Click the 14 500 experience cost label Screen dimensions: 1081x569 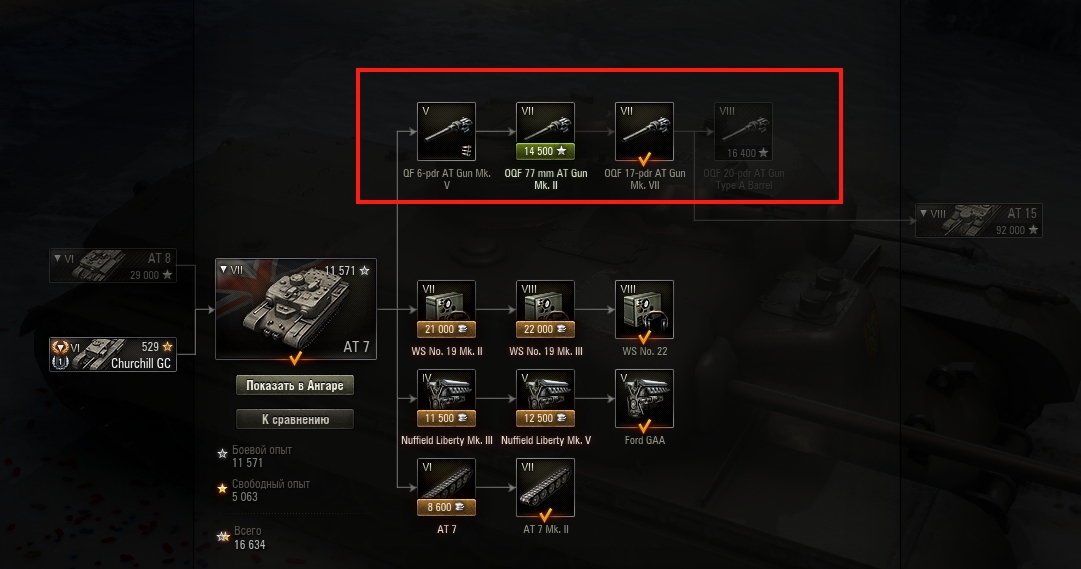pyautogui.click(x=545, y=151)
